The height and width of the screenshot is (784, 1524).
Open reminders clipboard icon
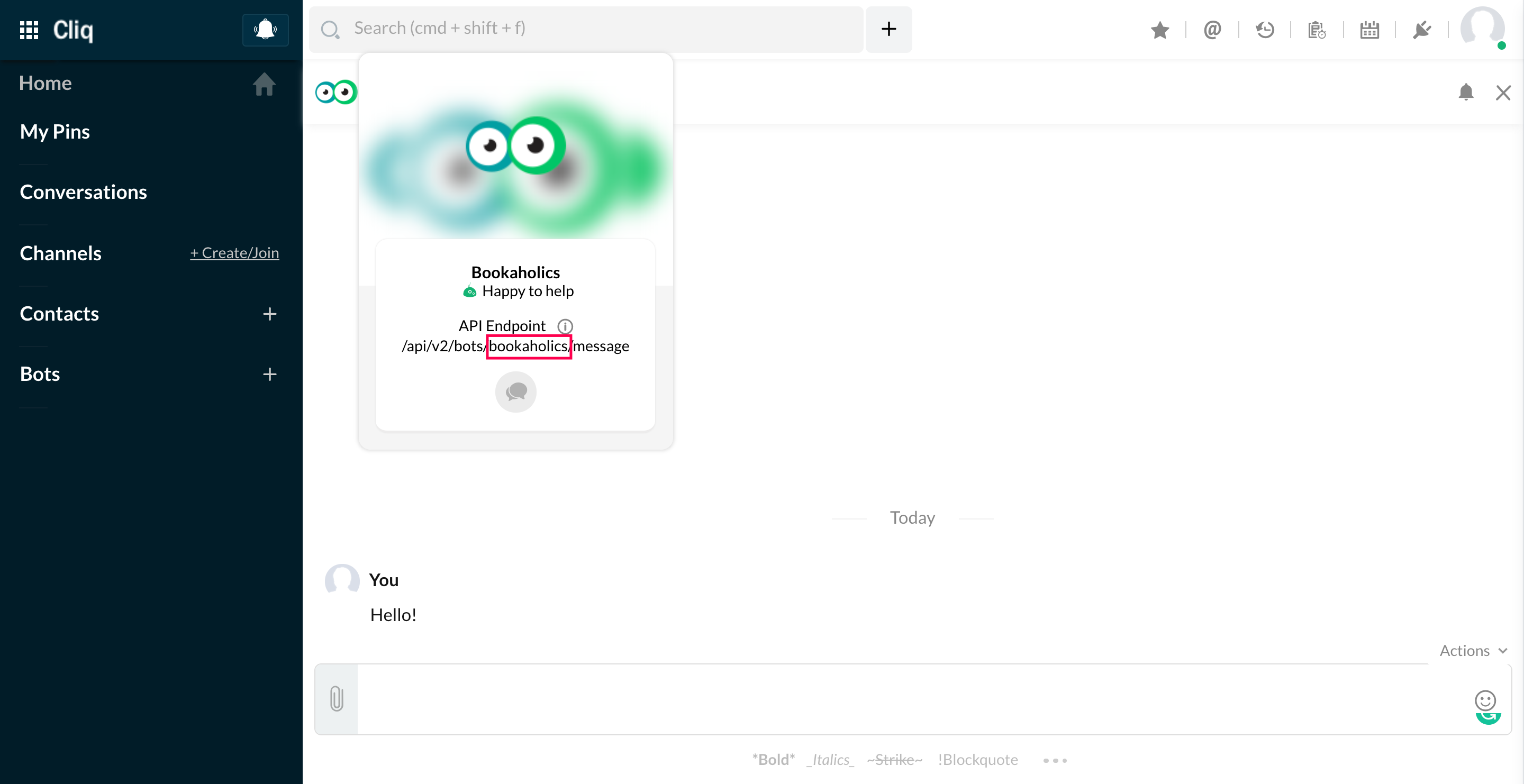point(1317,30)
